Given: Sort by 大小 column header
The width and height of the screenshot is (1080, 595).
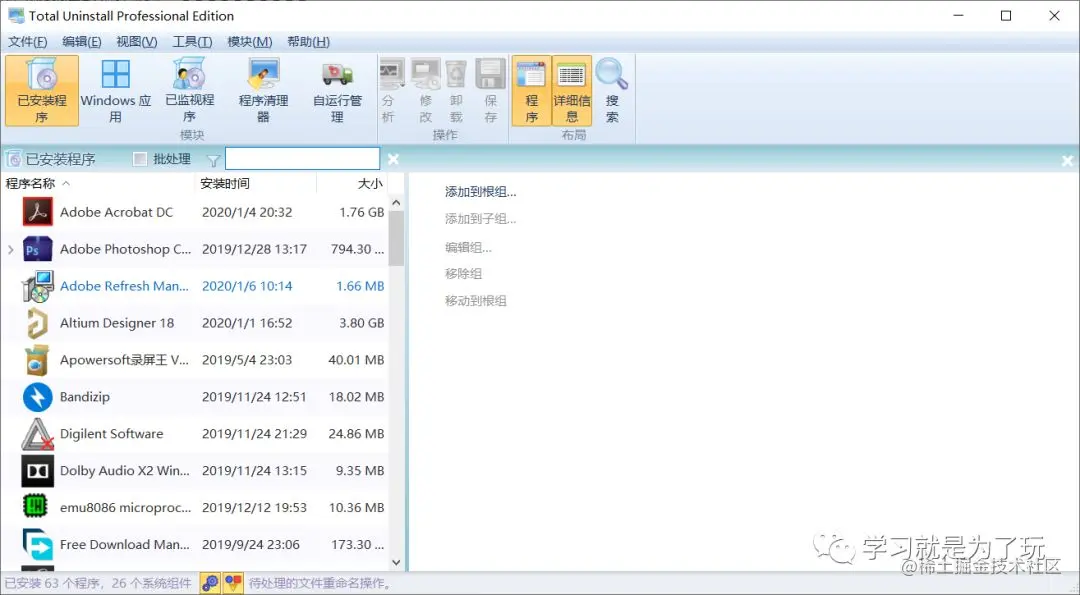Looking at the screenshot, I should pyautogui.click(x=370, y=183).
